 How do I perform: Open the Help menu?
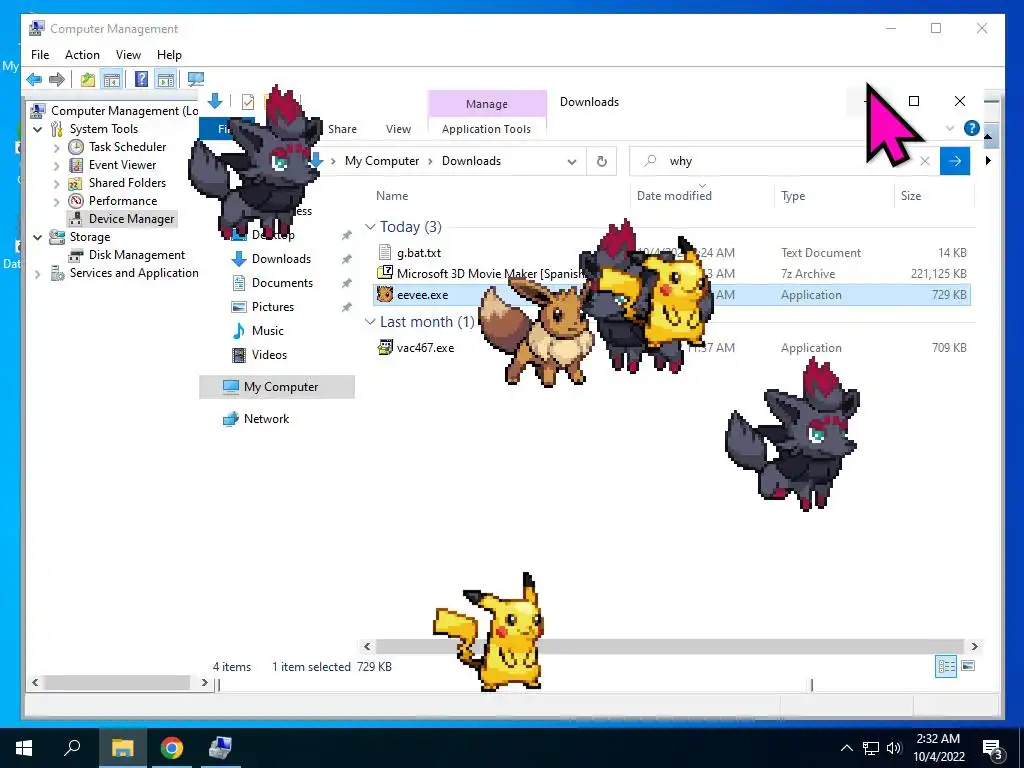click(169, 55)
